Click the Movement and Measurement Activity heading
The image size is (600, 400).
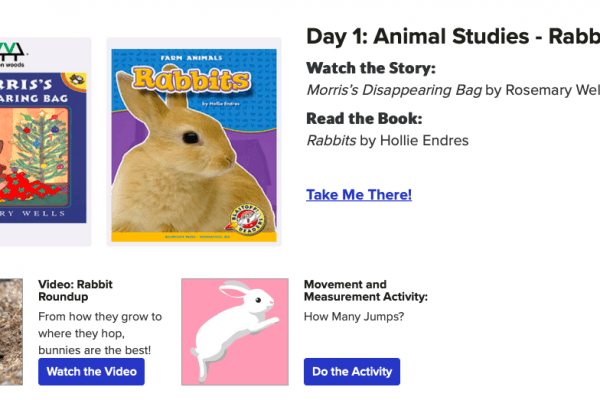click(x=365, y=290)
